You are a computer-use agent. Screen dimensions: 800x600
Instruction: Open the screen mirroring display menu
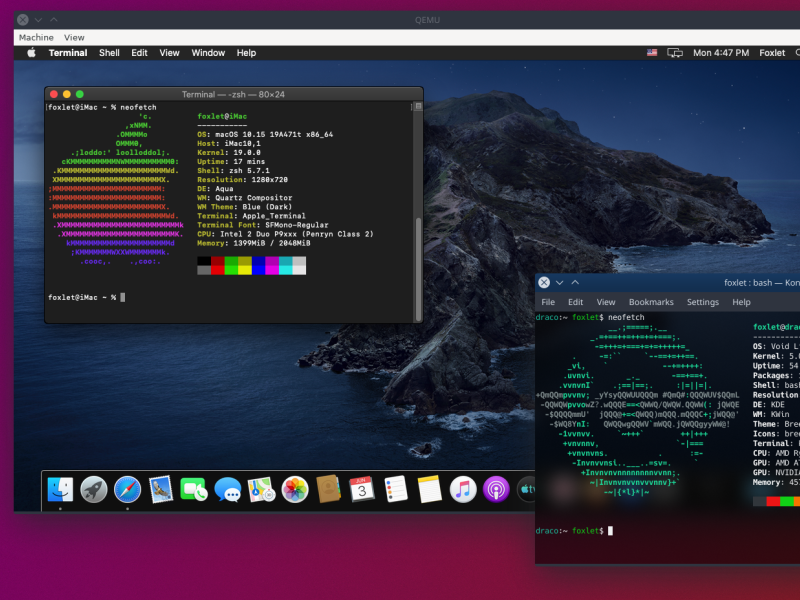click(x=675, y=53)
